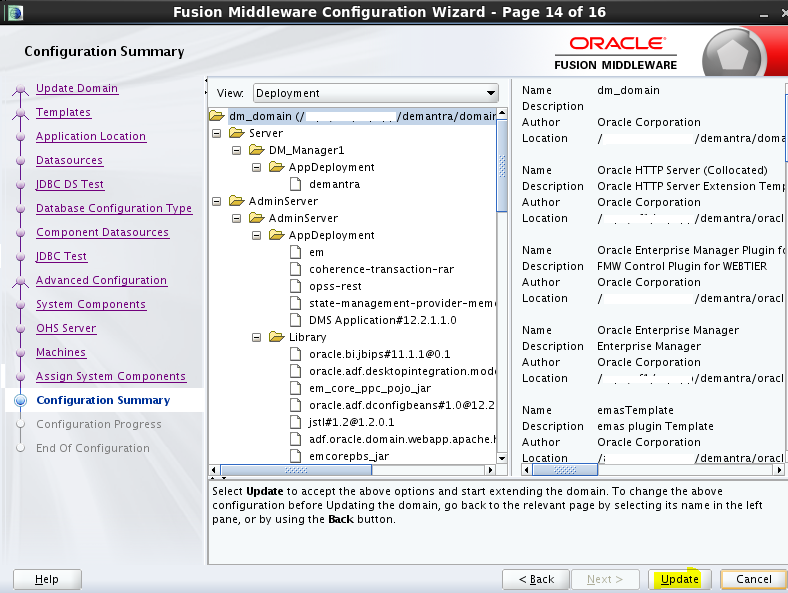Open the Component Datasources step
Viewport: 788px width, 593px height.
(103, 232)
